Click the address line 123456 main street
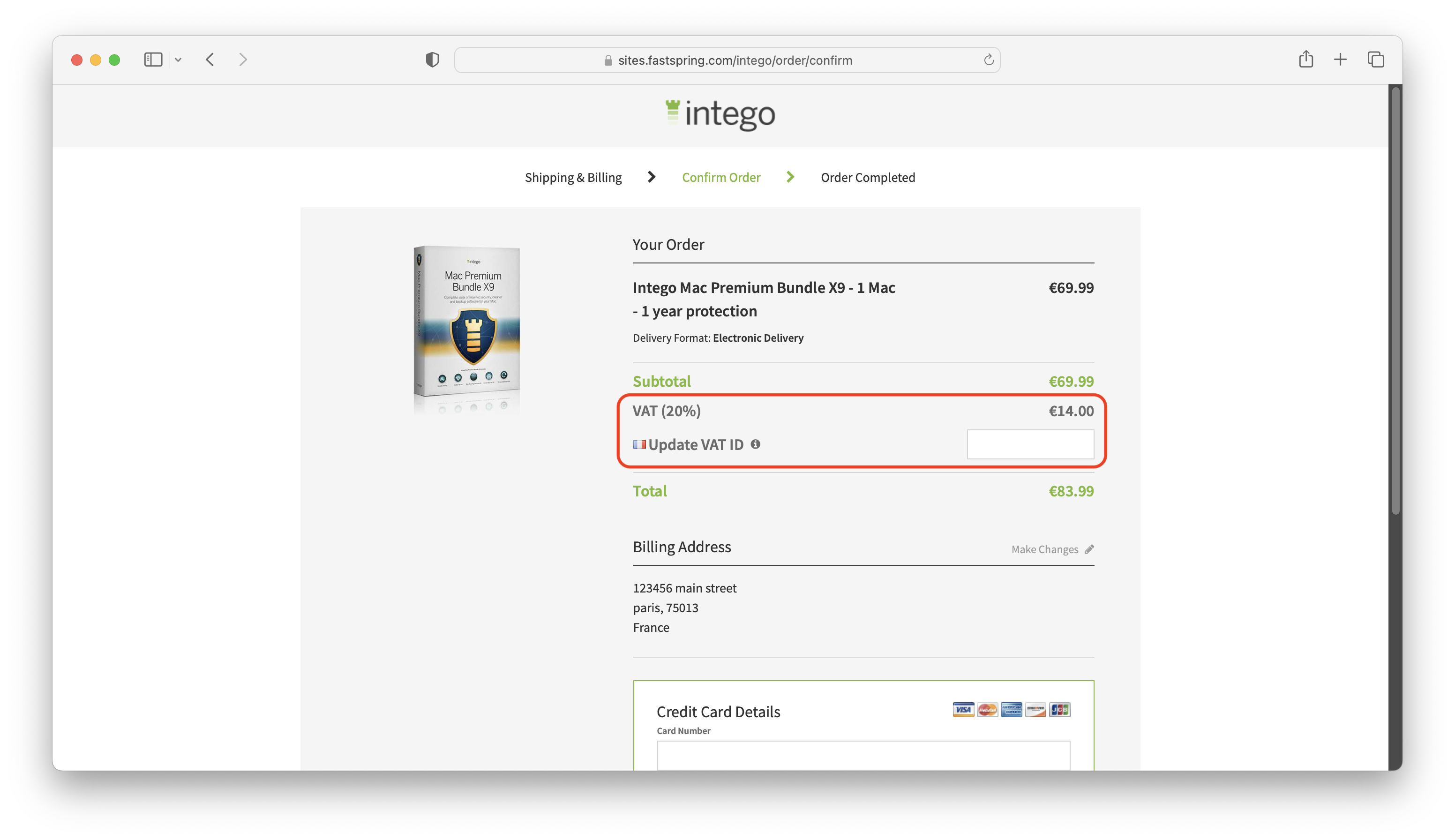 [684, 588]
